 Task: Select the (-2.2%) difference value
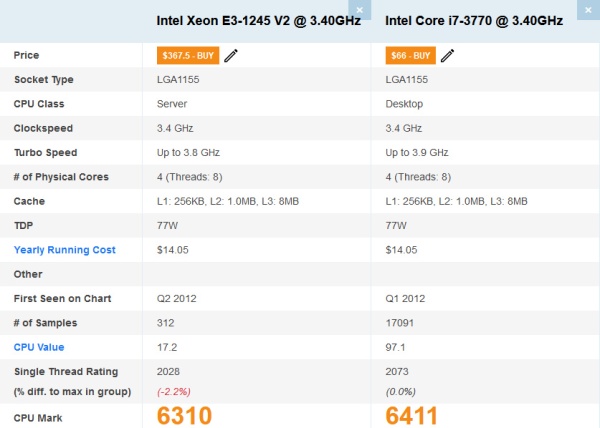[x=174, y=392]
